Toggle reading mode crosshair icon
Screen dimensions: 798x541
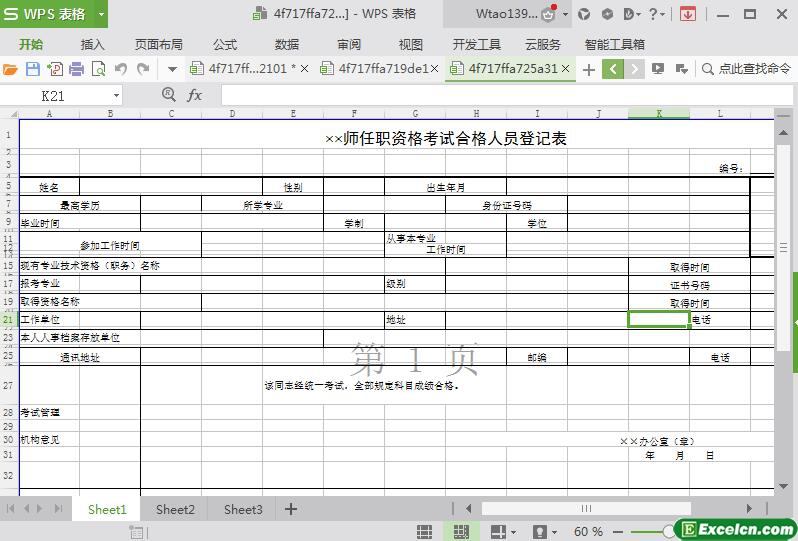point(498,532)
